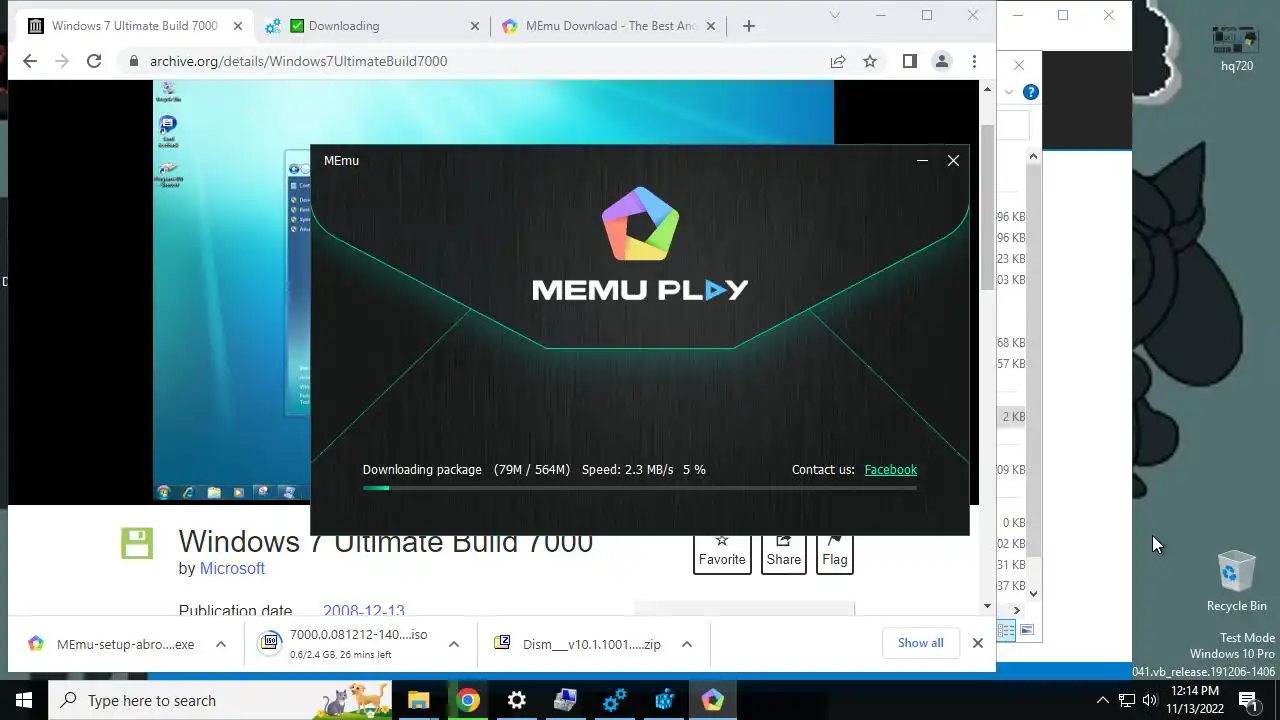Close the Downloading tab

476,26
